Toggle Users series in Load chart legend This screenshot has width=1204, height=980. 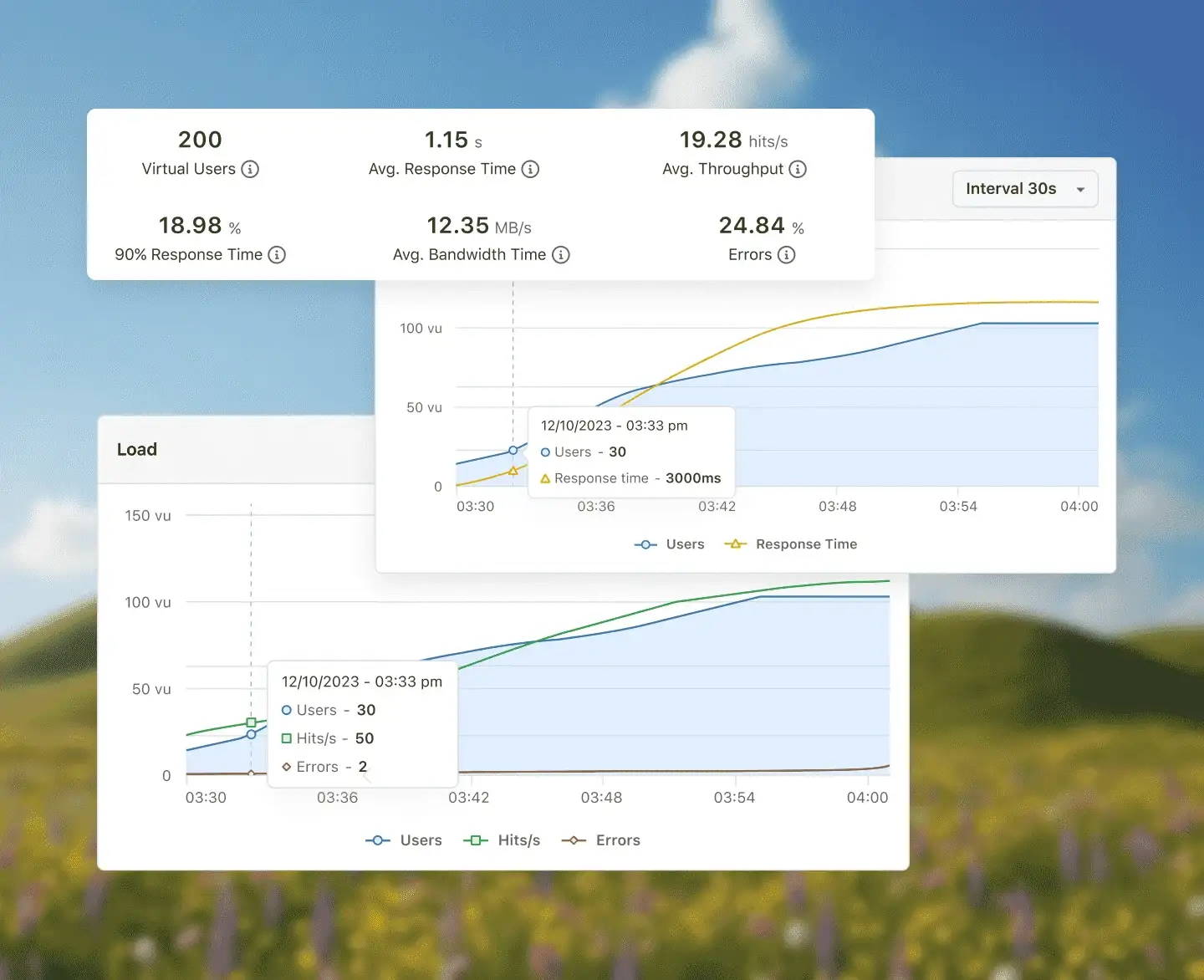click(404, 840)
